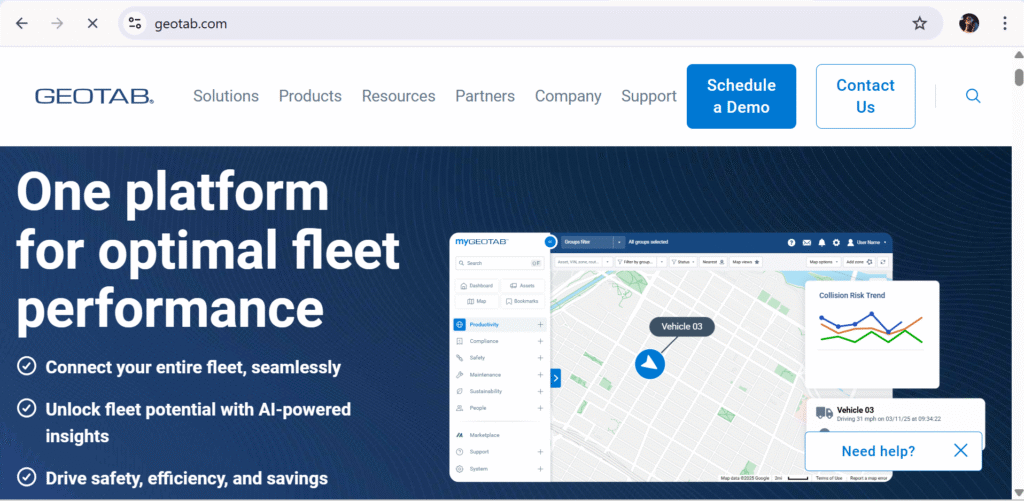Expand the Safety plus sign
Screen dimensions: 1024x501
pyautogui.click(x=540, y=358)
